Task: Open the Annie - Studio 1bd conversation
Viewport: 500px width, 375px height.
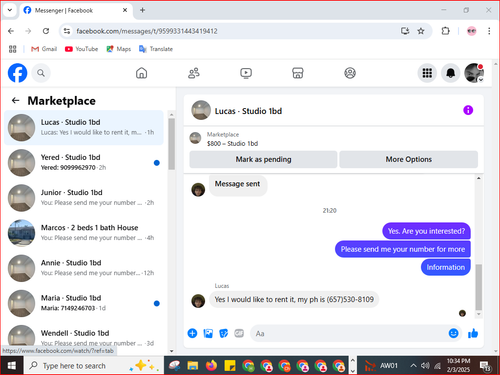Action: (x=84, y=268)
